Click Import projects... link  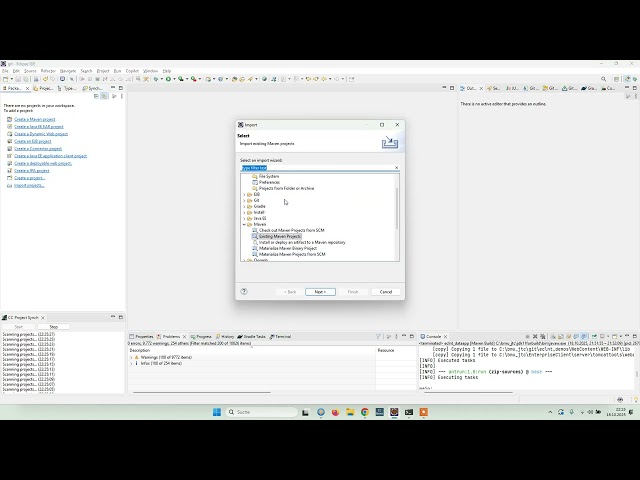tap(29, 185)
